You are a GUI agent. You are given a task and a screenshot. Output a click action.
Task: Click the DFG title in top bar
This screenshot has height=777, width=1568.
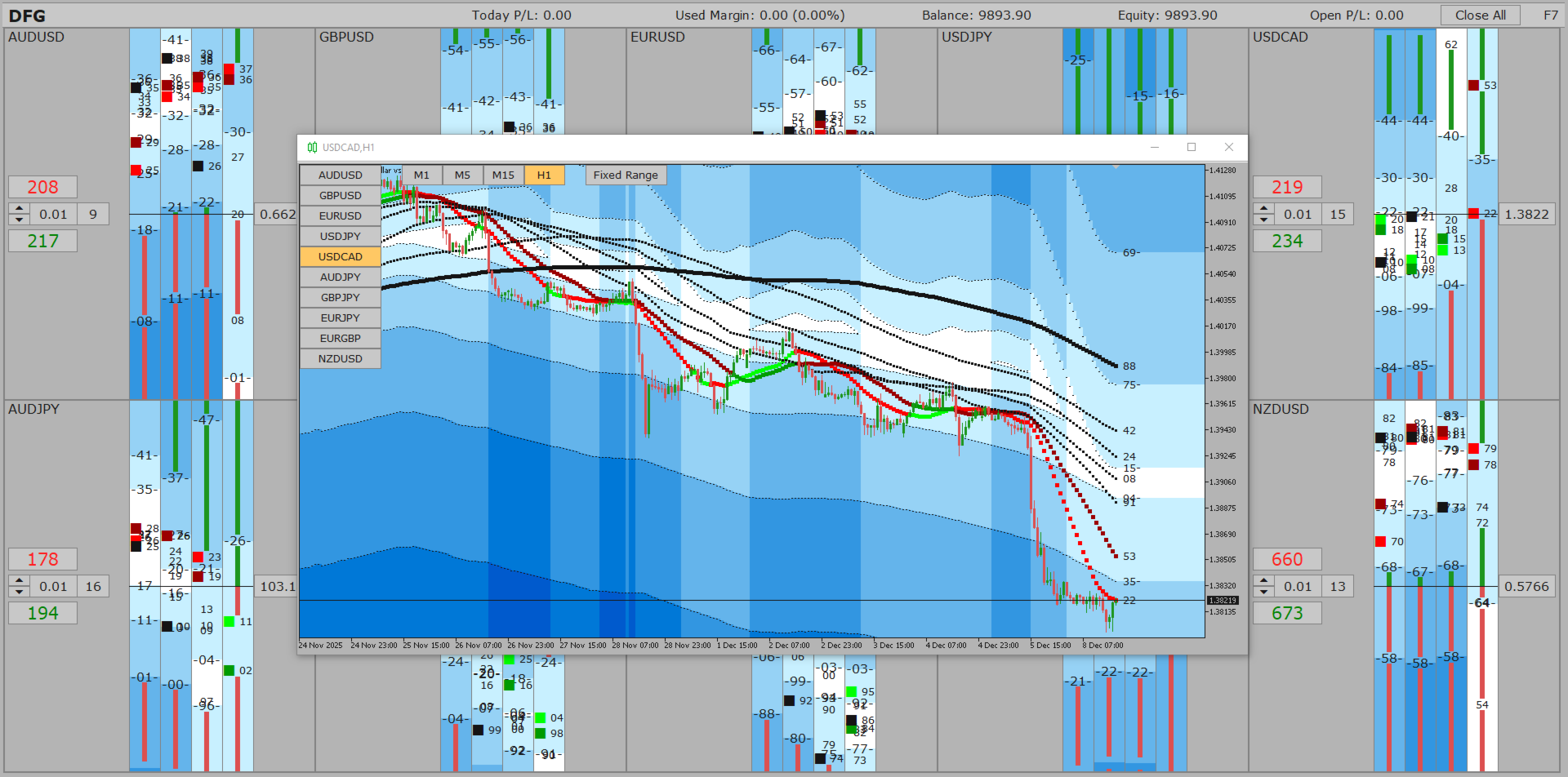coord(27,16)
